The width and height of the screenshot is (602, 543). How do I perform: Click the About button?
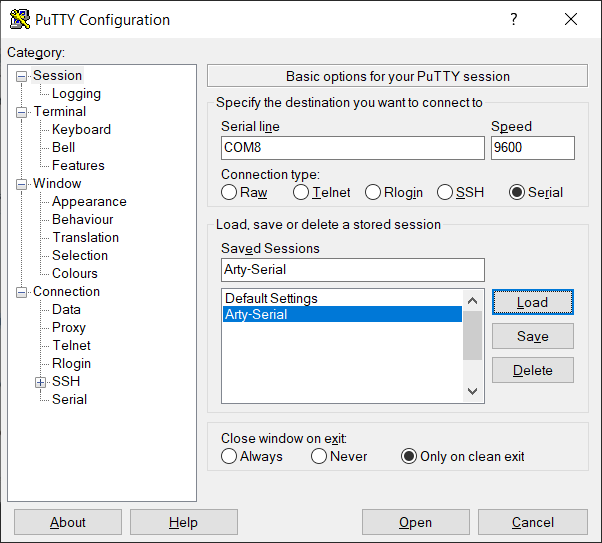[x=68, y=522]
